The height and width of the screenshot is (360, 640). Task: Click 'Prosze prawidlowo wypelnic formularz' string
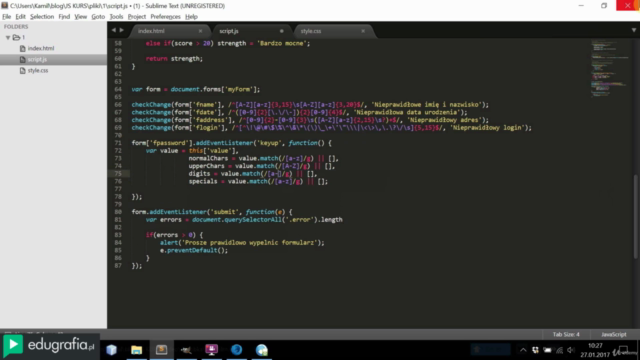click(x=249, y=242)
